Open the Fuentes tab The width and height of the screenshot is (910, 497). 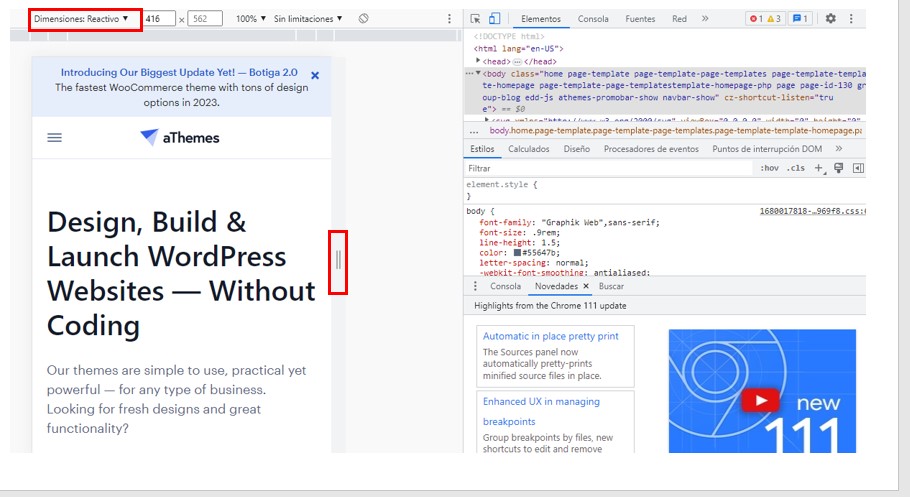pos(640,19)
